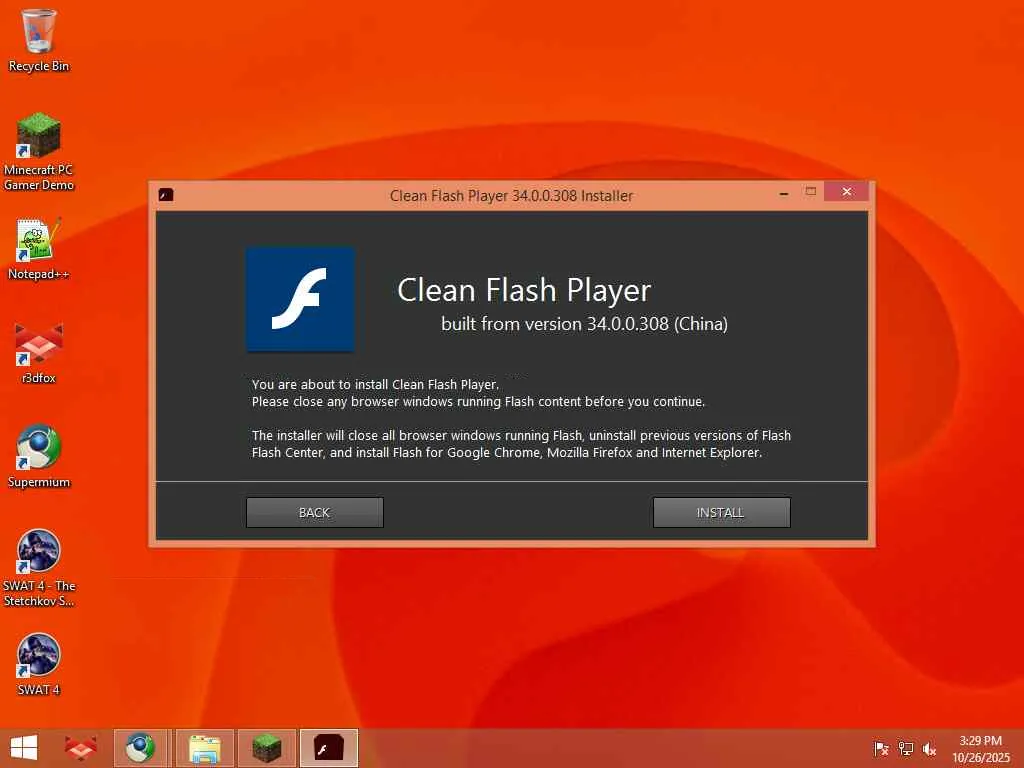This screenshot has height=768, width=1024.
Task: Click the installer title bar Flash icon
Action: [x=166, y=195]
